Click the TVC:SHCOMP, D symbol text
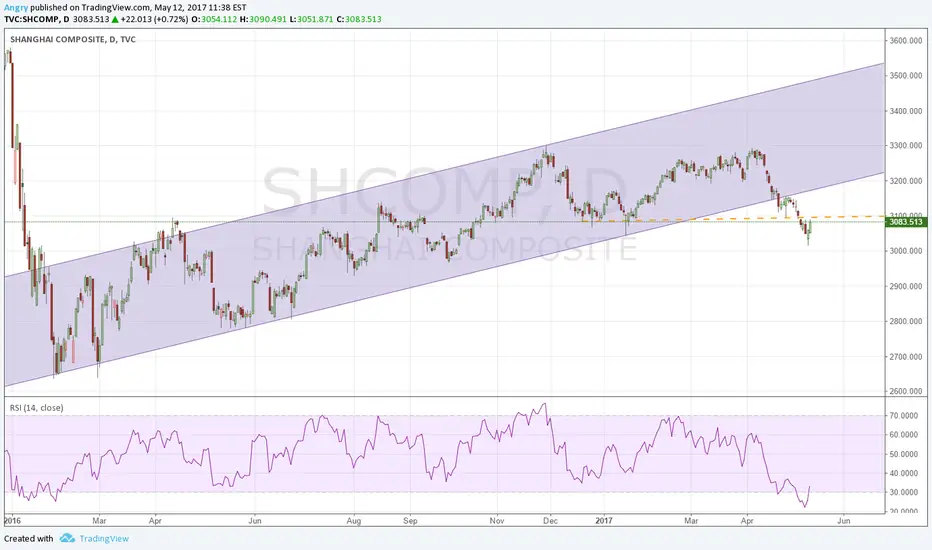 point(37,19)
